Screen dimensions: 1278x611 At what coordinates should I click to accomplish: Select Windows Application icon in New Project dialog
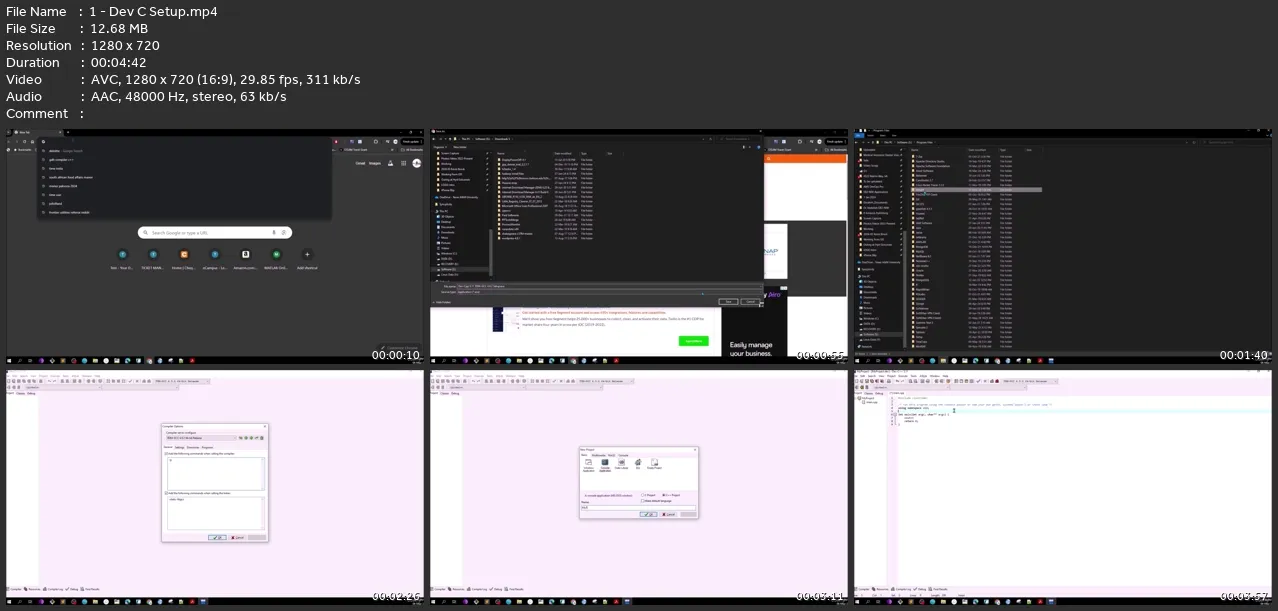point(587,463)
